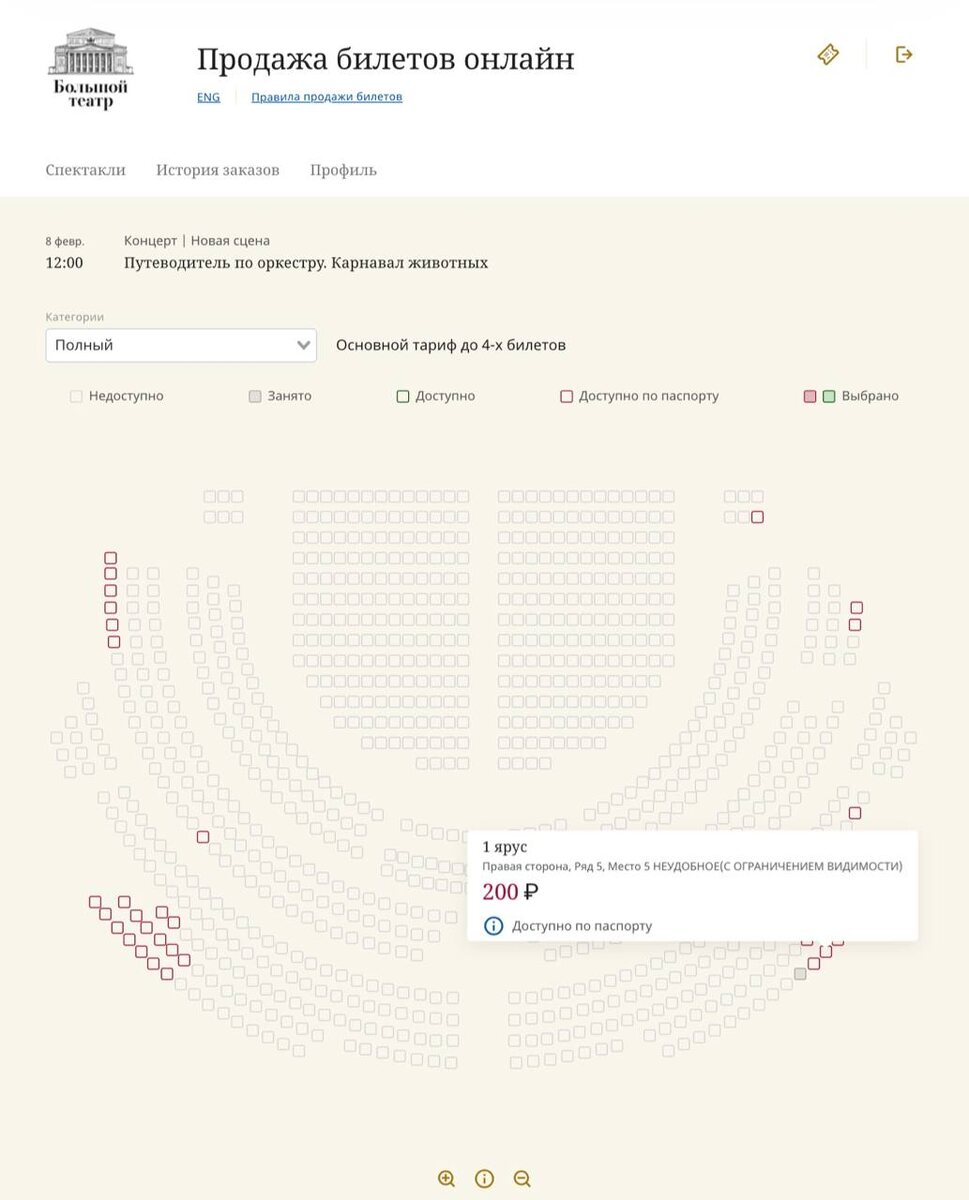Click the green Доступно legend swatch
The height and width of the screenshot is (1200, 969).
pyautogui.click(x=403, y=397)
